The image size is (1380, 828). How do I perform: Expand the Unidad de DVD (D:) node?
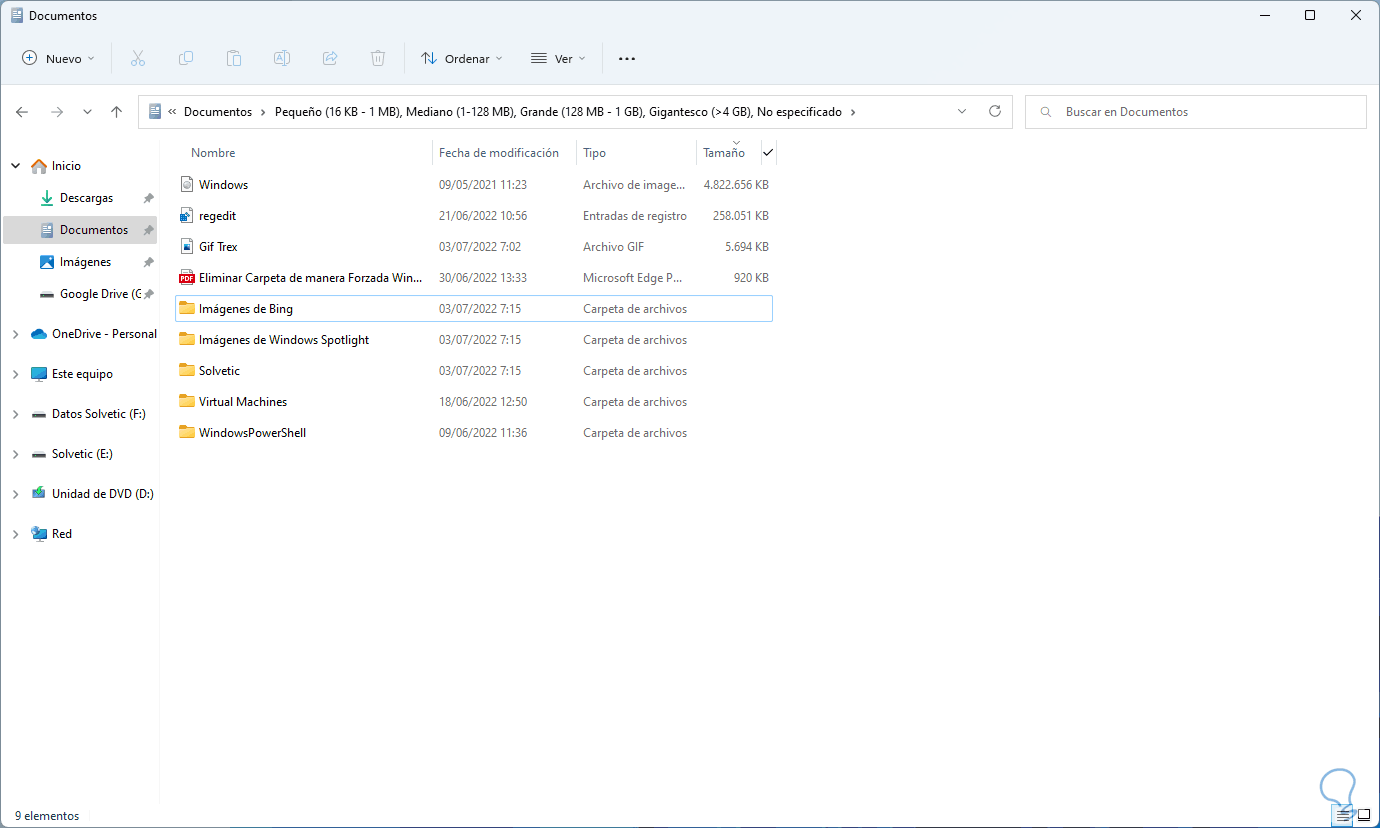15,494
